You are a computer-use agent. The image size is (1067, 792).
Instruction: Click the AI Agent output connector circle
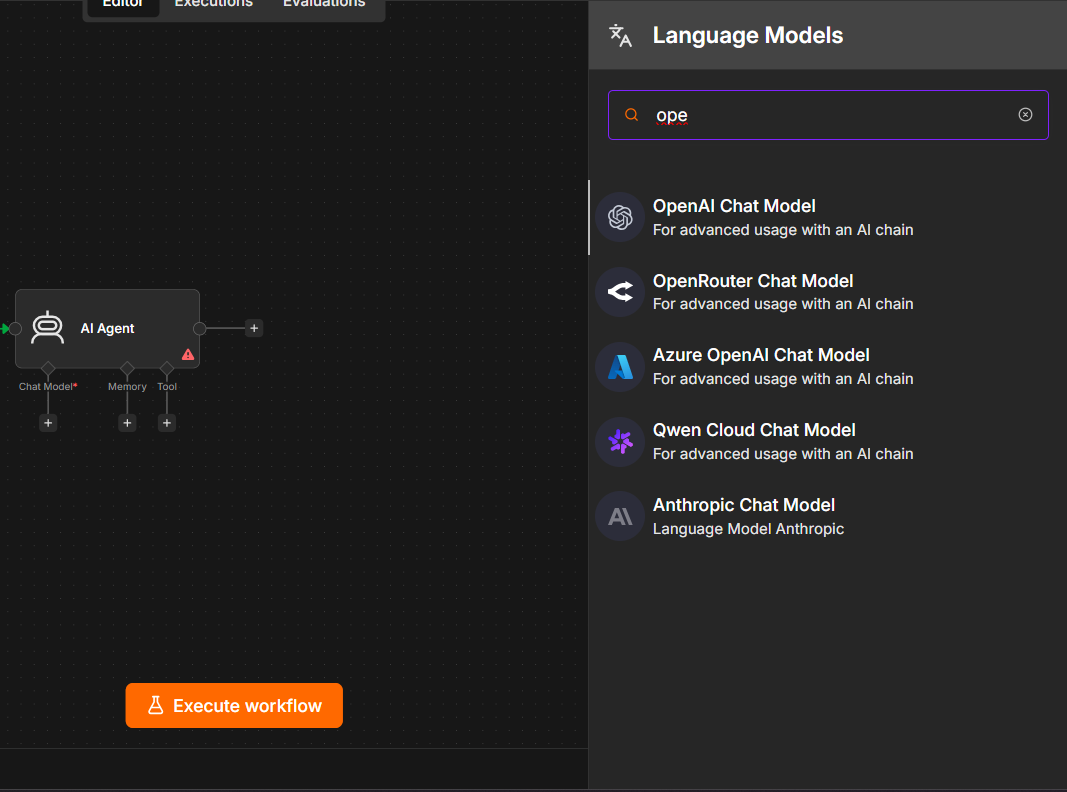pos(199,329)
